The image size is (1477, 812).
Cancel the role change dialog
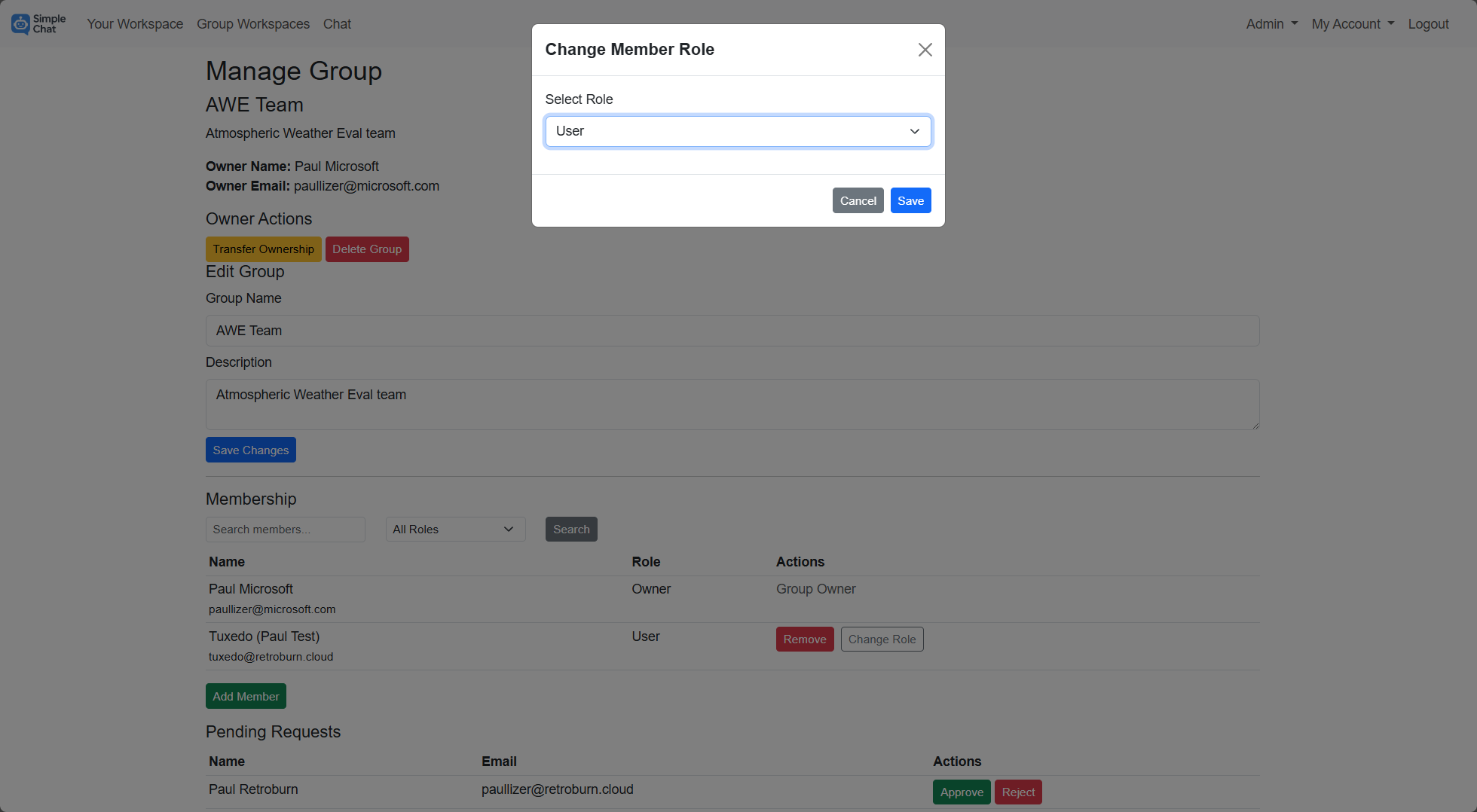858,200
